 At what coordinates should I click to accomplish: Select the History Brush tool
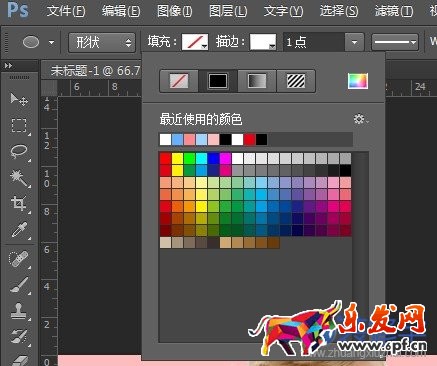pyautogui.click(x=19, y=337)
